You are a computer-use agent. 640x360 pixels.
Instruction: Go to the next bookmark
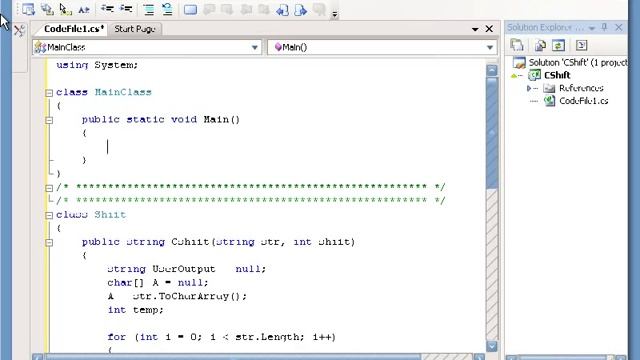227,9
